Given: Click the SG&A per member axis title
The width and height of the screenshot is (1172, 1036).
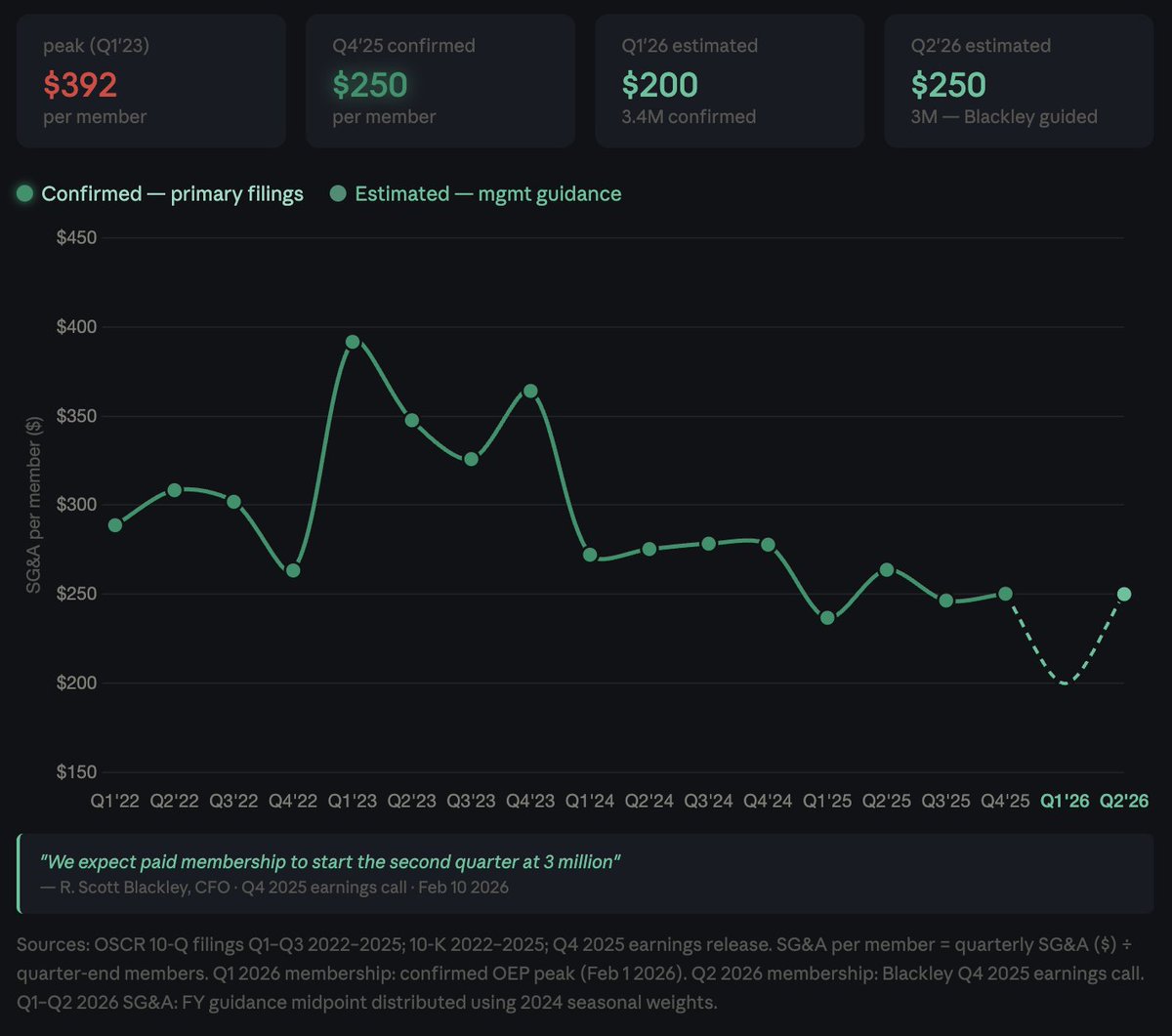Looking at the screenshot, I should coord(35,505).
